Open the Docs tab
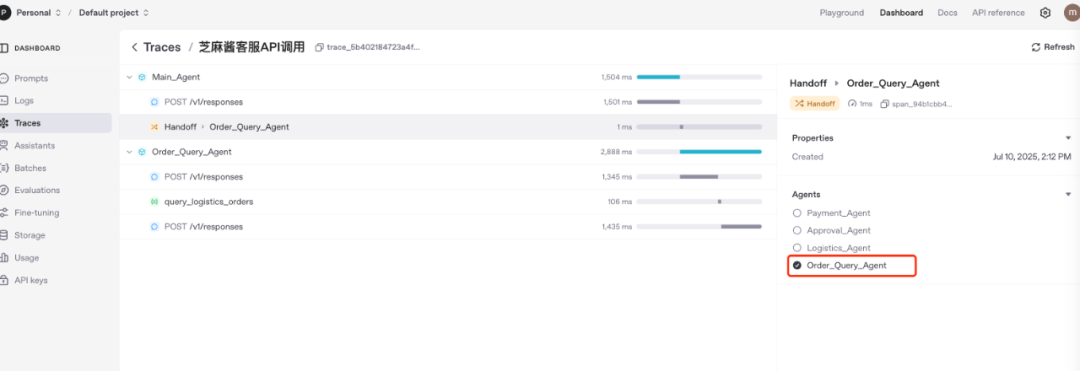The image size is (1080, 371). click(x=947, y=12)
